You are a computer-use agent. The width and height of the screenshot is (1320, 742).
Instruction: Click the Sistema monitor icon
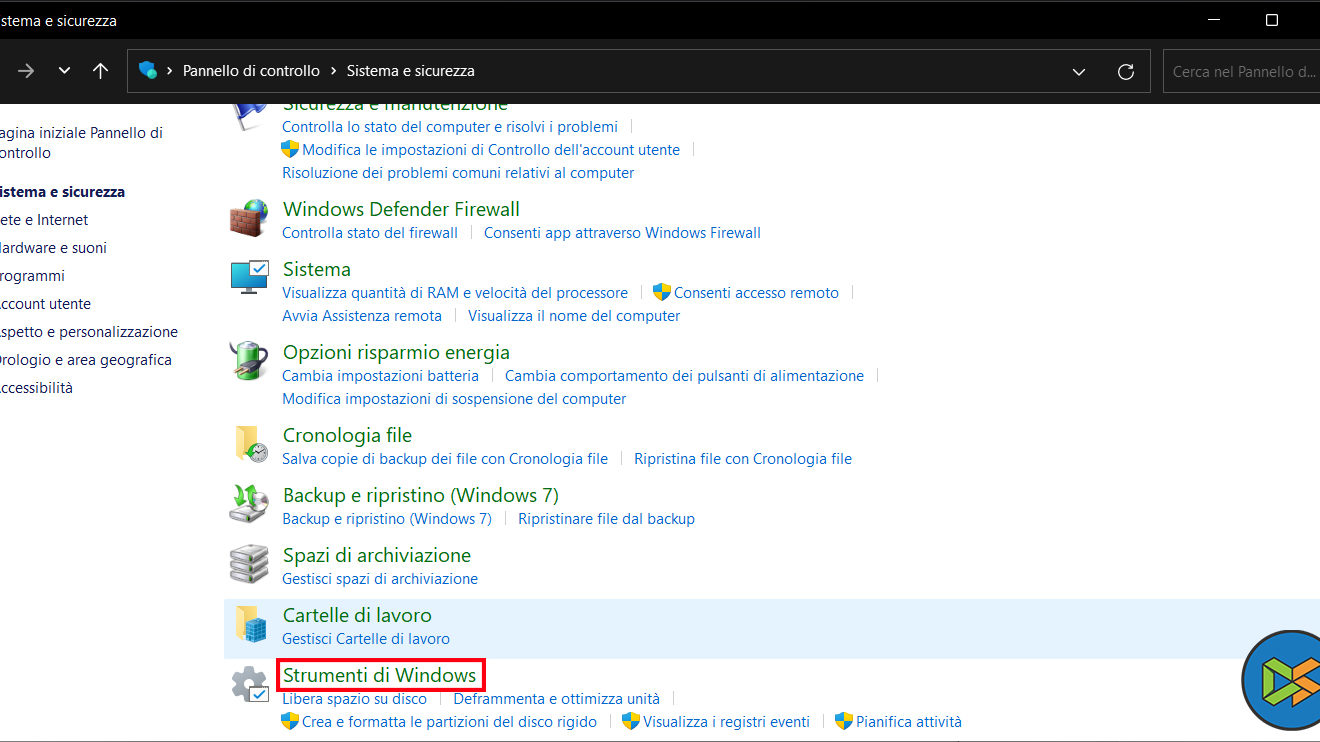point(249,278)
